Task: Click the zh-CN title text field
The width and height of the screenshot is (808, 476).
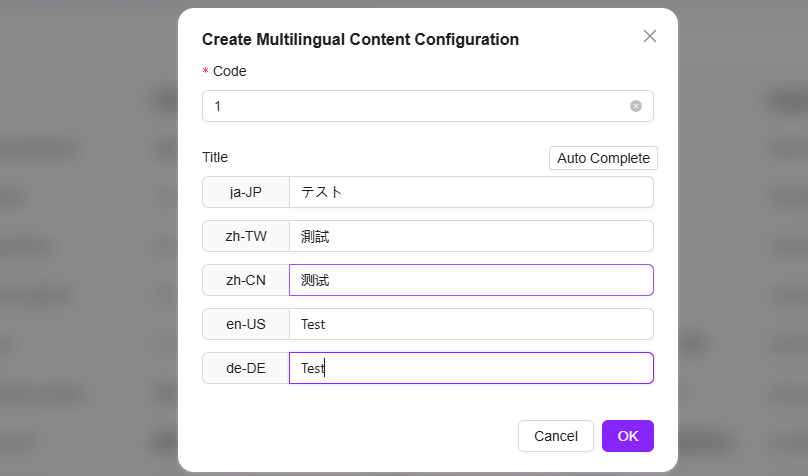Action: click(x=470, y=280)
